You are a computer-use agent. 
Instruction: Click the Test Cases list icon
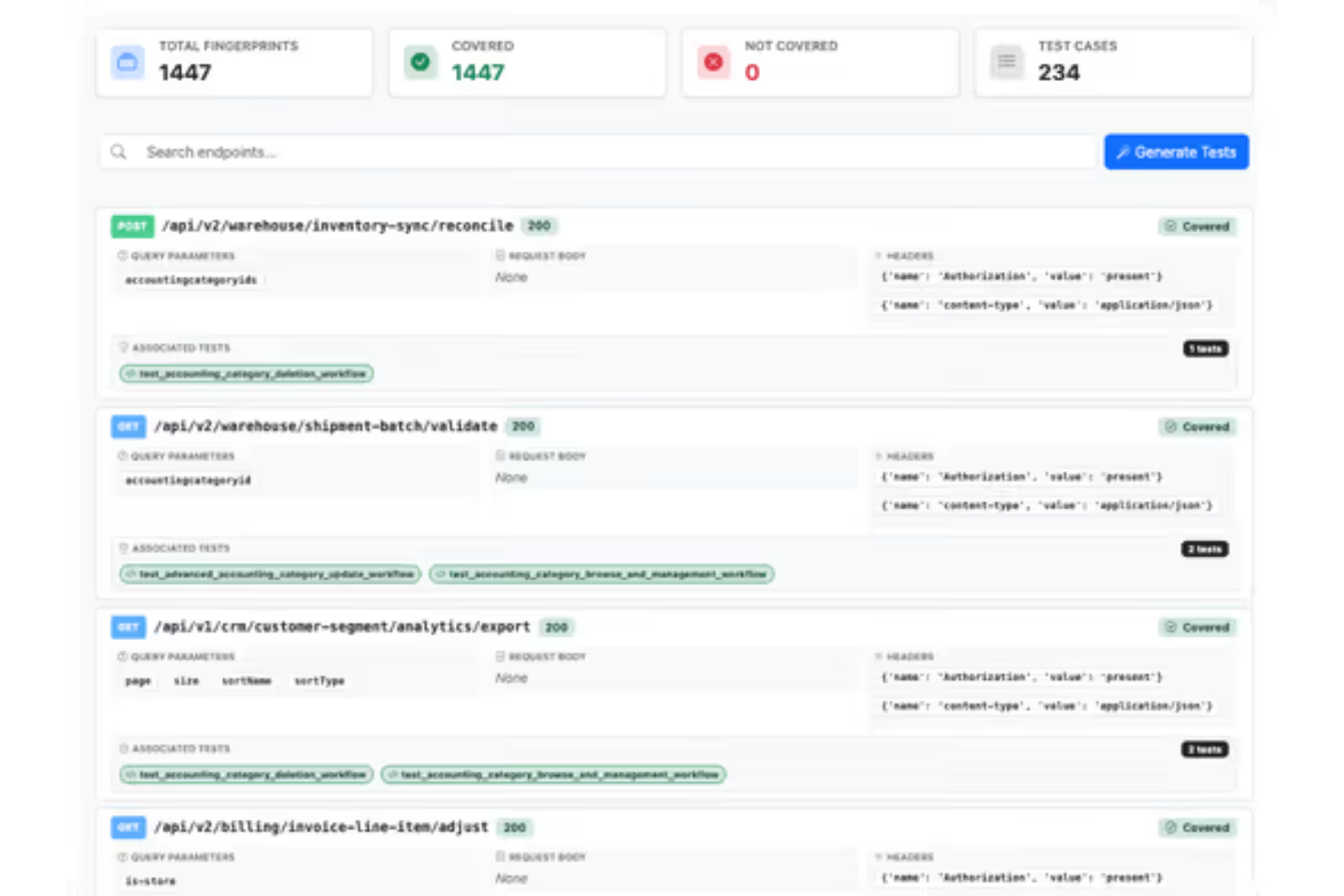pos(1005,62)
